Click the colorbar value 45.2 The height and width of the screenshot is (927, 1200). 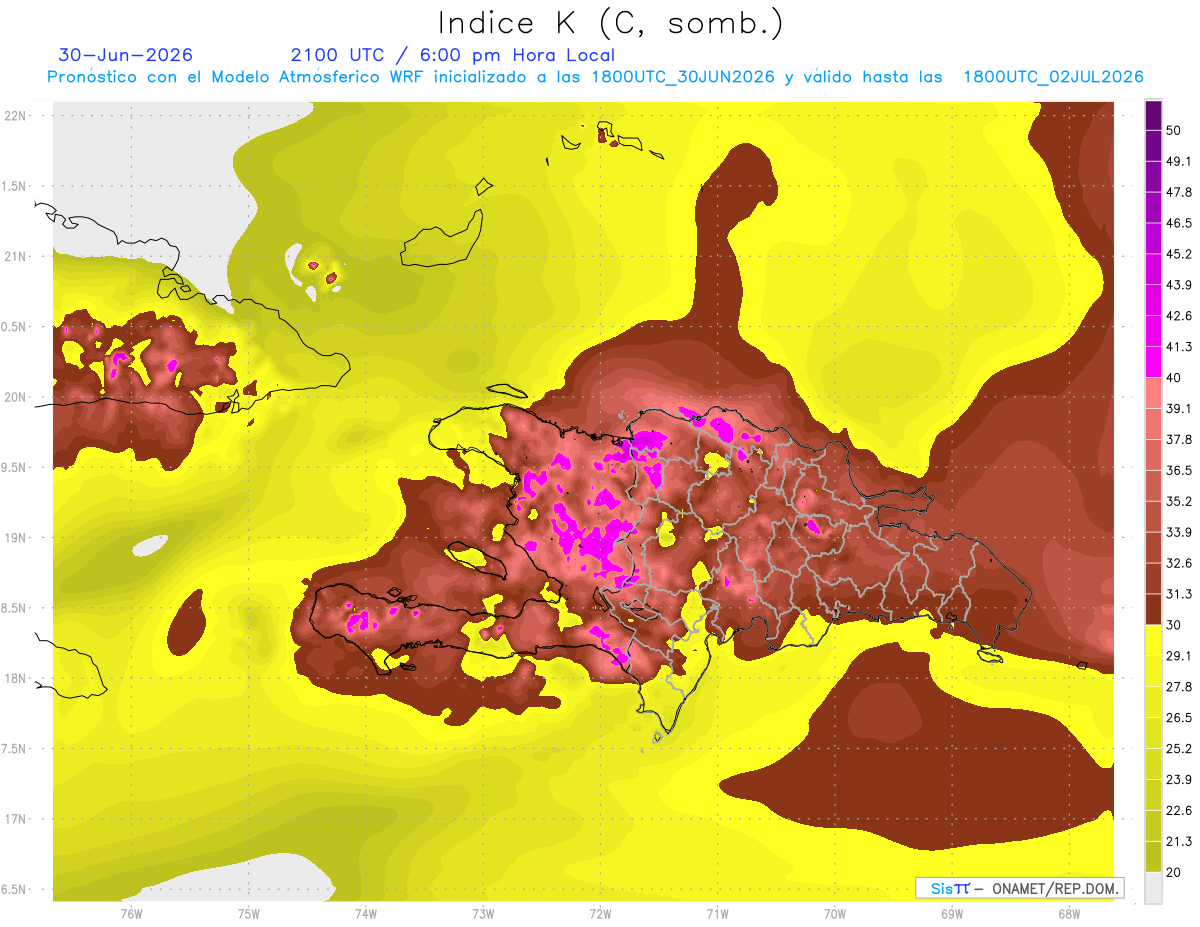(x=1178, y=254)
